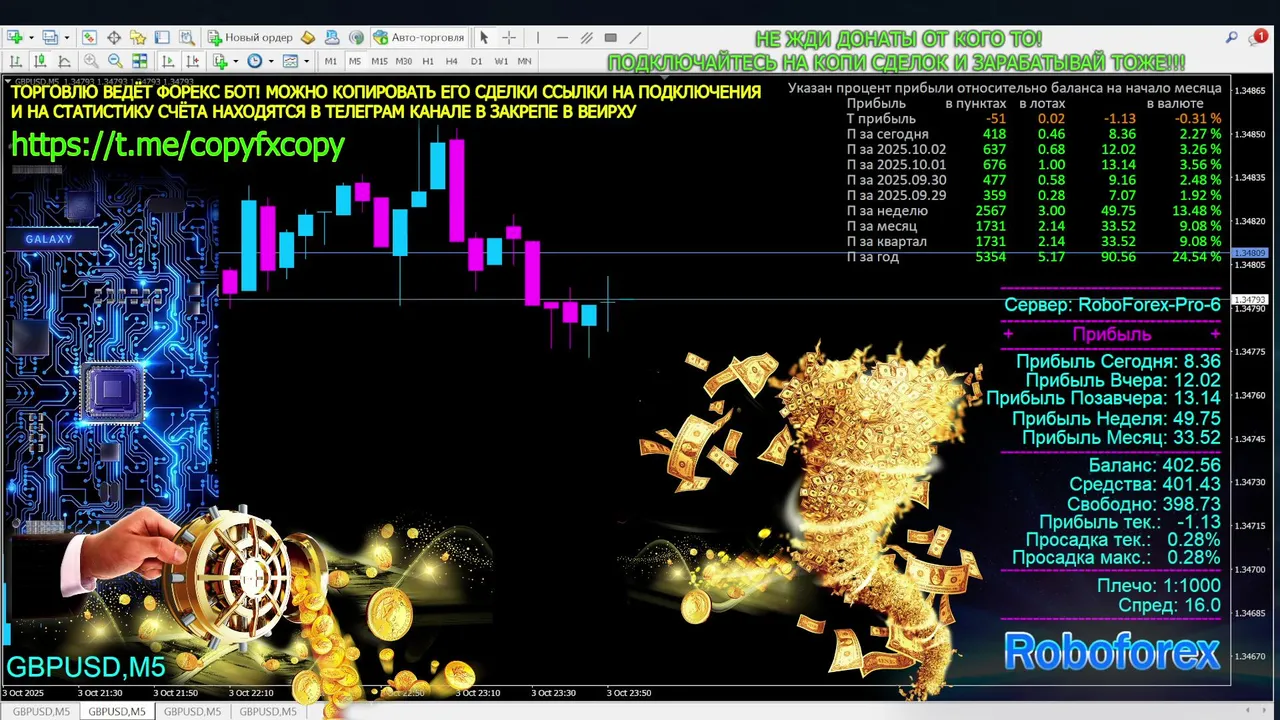
Task: Open MetaEditor via the yellow book icon
Action: [308, 37]
